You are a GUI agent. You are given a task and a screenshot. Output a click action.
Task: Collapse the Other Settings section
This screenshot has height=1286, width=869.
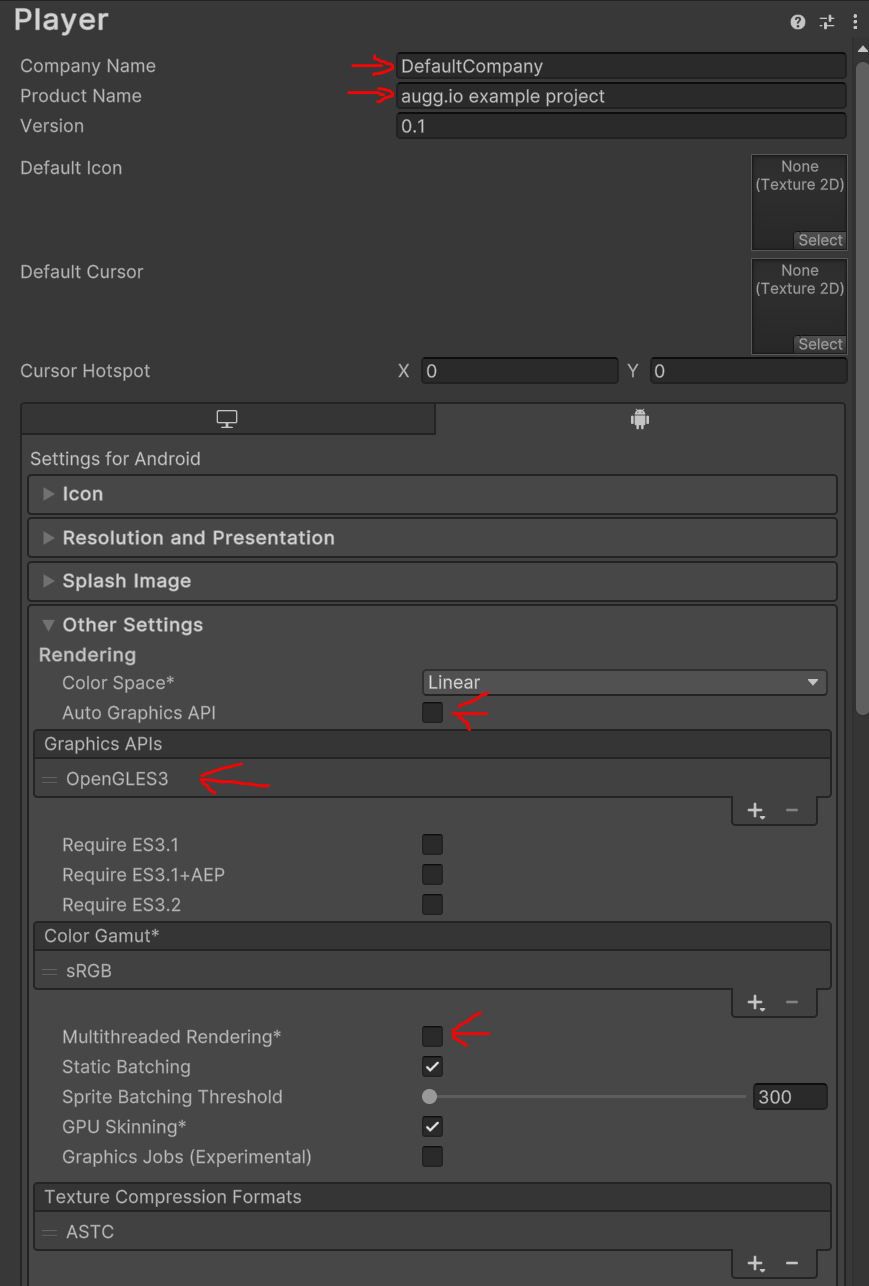coord(132,625)
